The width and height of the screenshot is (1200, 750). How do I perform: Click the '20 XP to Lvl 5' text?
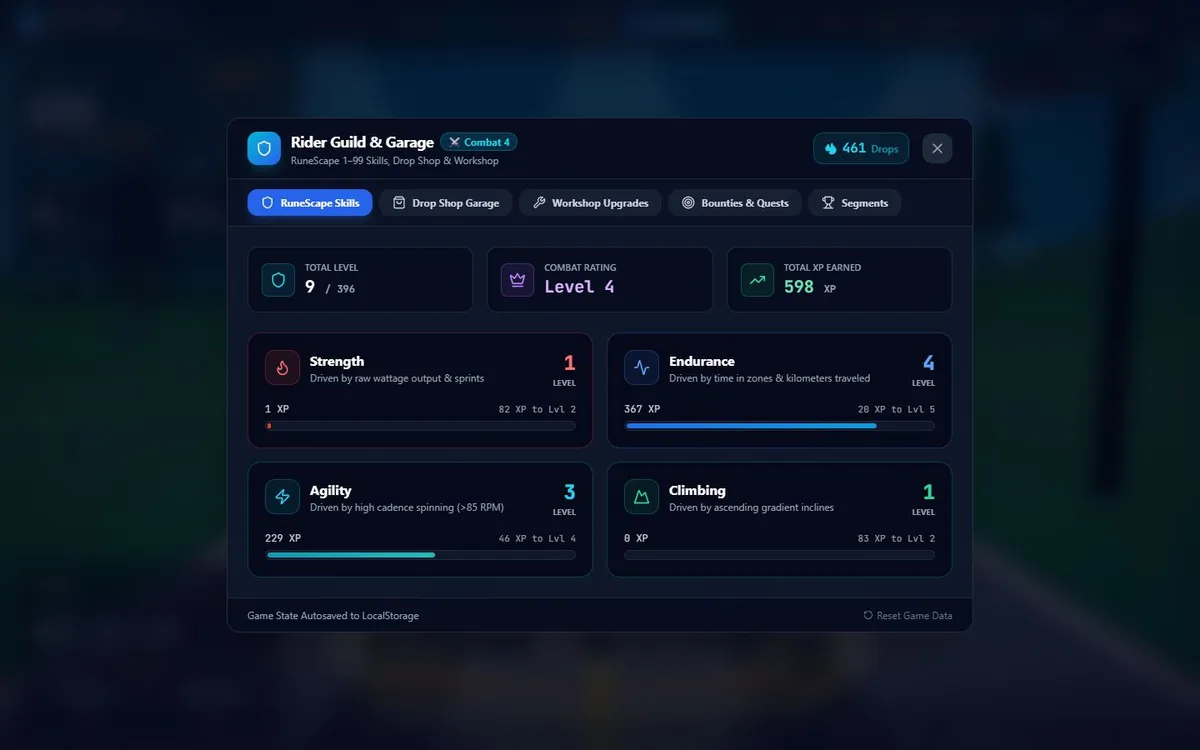(x=896, y=410)
